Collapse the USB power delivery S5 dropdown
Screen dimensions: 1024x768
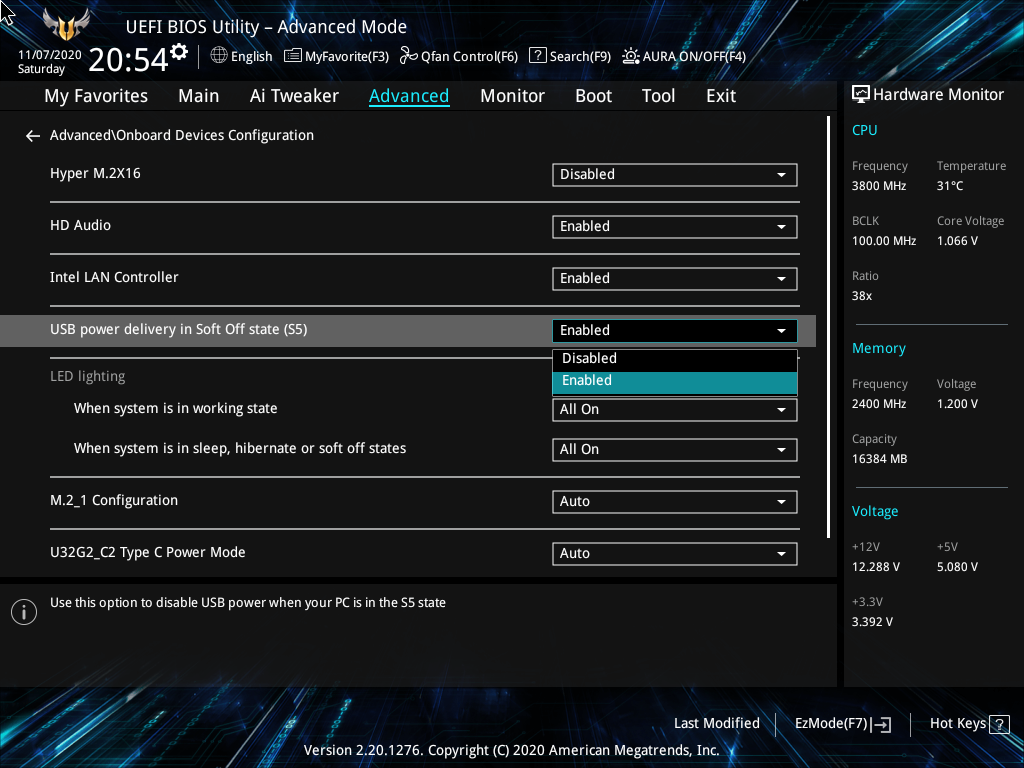click(x=675, y=330)
